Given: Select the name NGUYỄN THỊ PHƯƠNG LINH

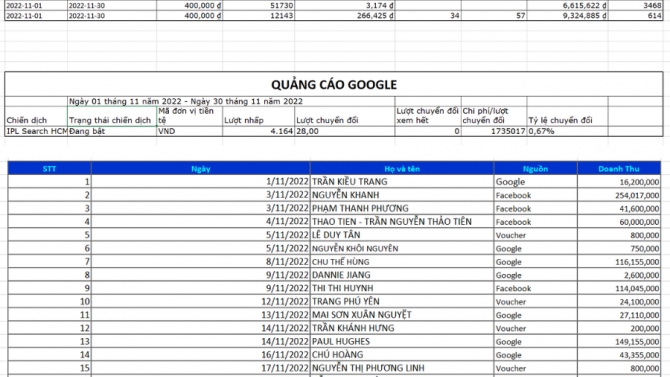Looking at the screenshot, I should pyautogui.click(x=402, y=368).
